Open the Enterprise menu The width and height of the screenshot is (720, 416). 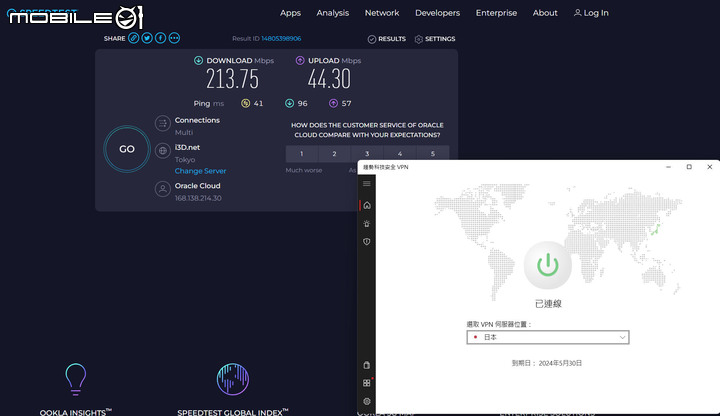pos(496,13)
